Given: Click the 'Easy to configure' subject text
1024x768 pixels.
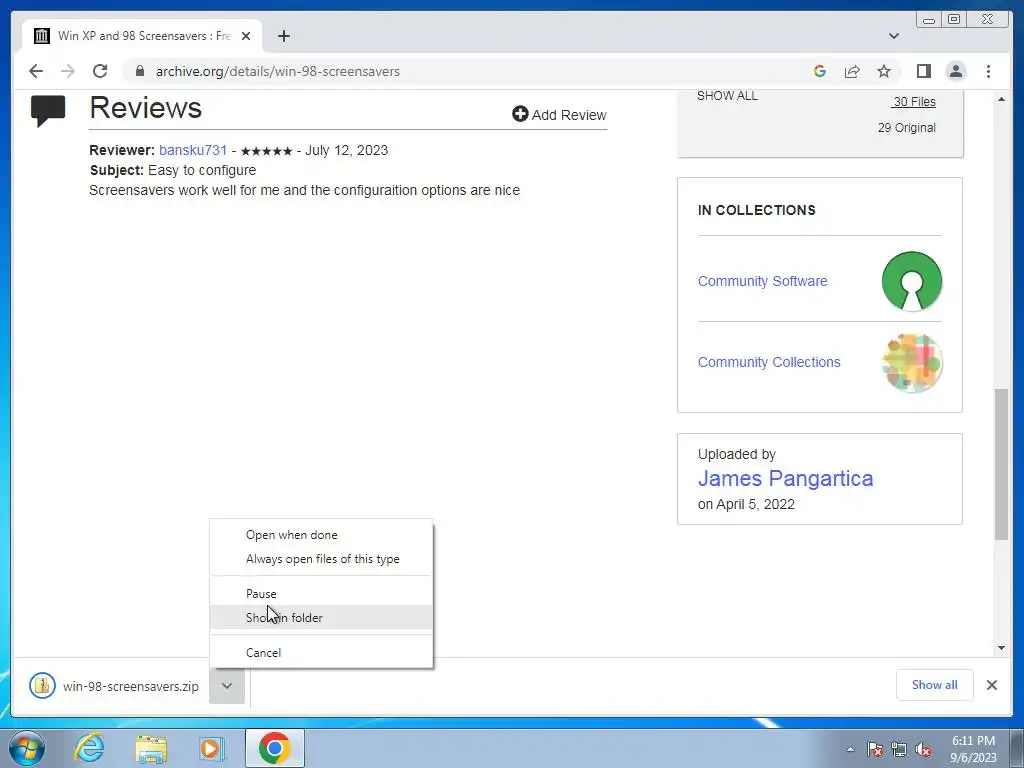Looking at the screenshot, I should pos(202,170).
